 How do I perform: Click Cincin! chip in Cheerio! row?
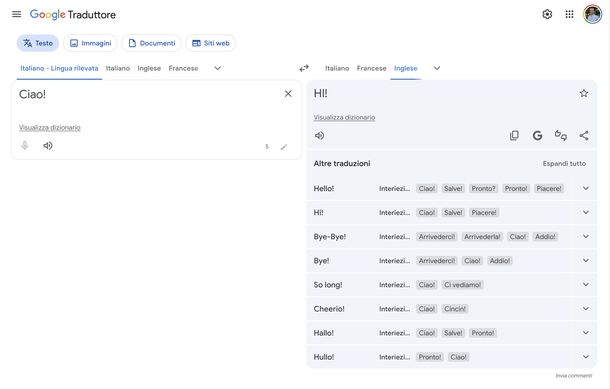(x=455, y=309)
